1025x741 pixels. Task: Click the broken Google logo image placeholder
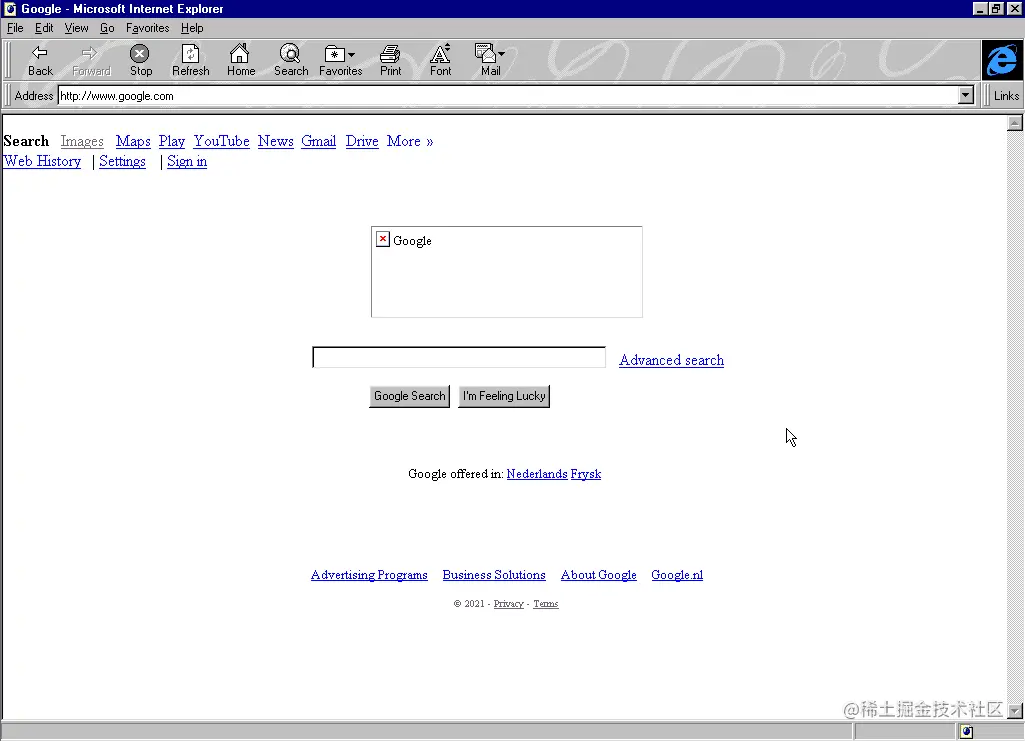pos(506,272)
